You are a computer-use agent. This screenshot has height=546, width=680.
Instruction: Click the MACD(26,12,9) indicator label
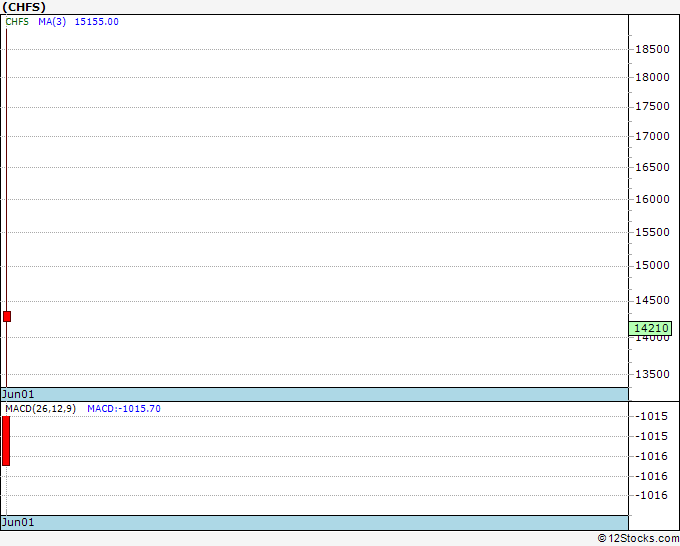40,409
